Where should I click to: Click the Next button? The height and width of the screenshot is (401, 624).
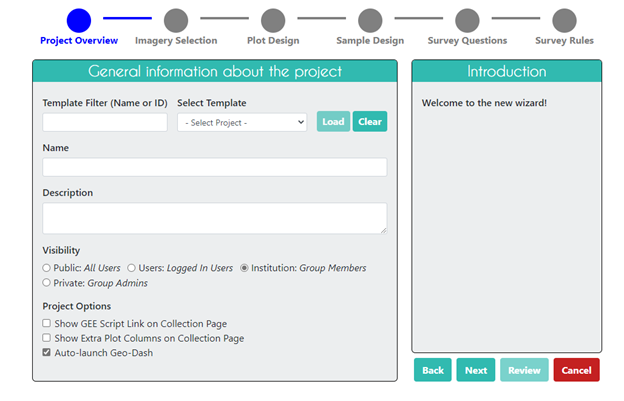(476, 370)
